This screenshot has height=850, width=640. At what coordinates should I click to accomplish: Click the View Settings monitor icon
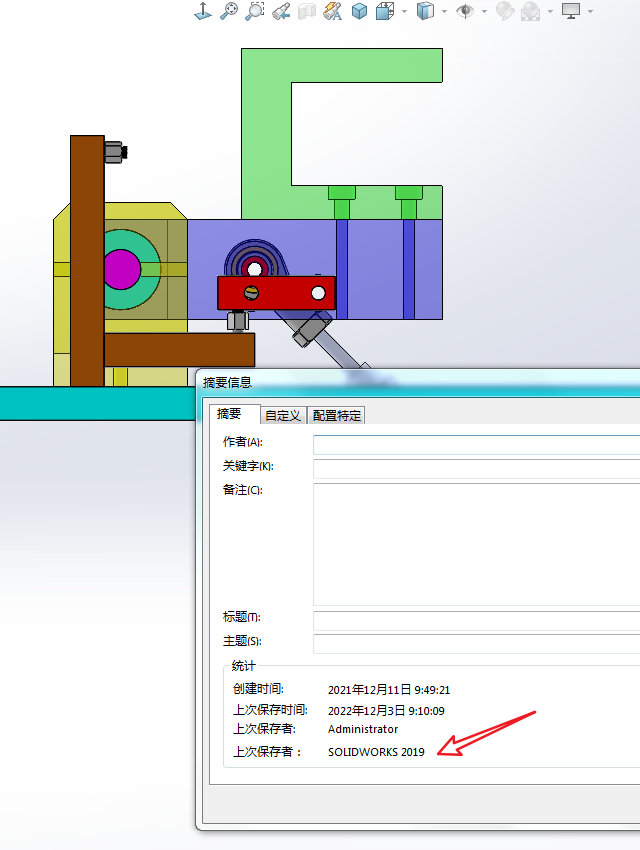pyautogui.click(x=571, y=11)
